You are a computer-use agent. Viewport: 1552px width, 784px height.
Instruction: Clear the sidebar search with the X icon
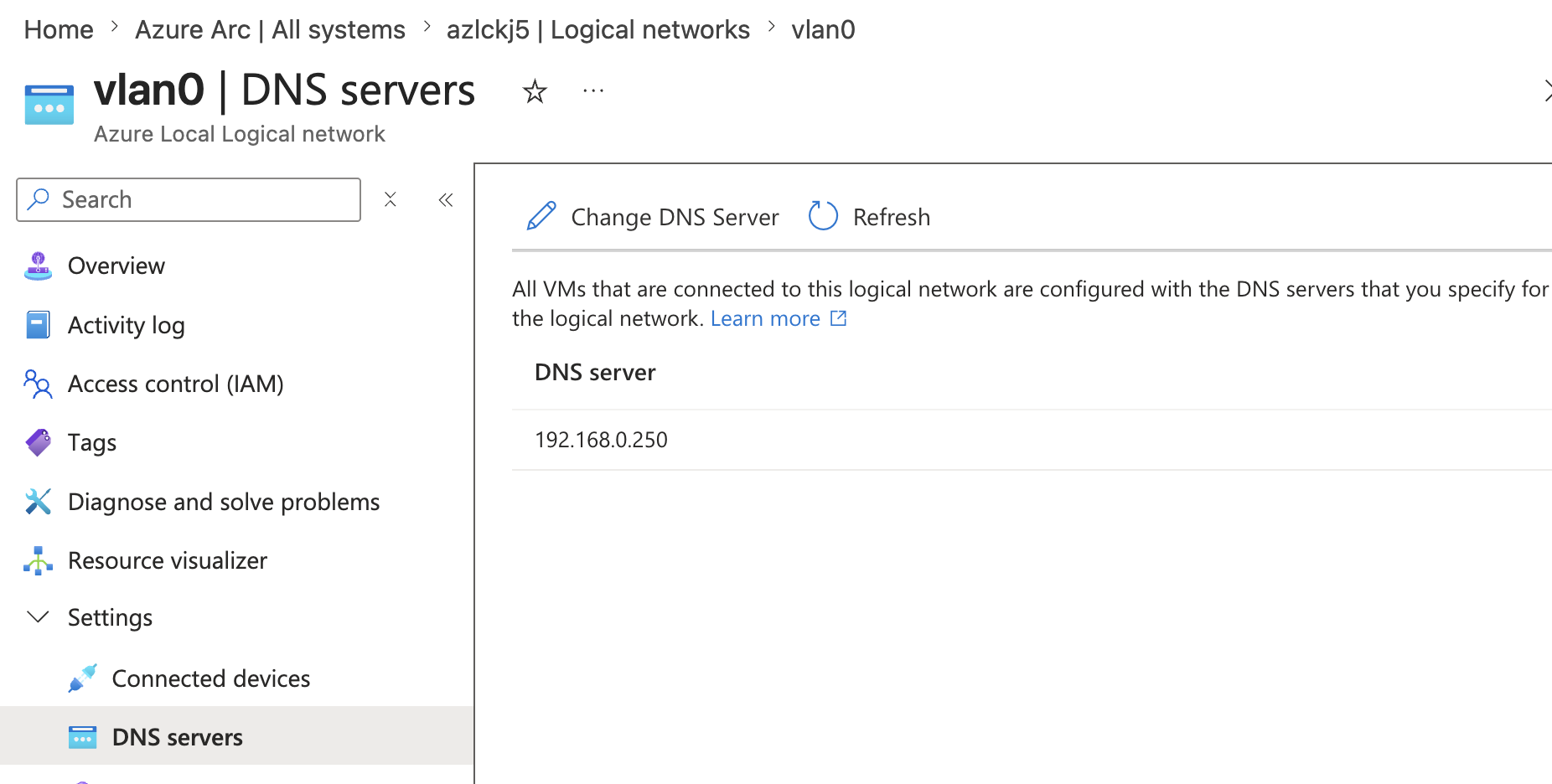tap(391, 199)
